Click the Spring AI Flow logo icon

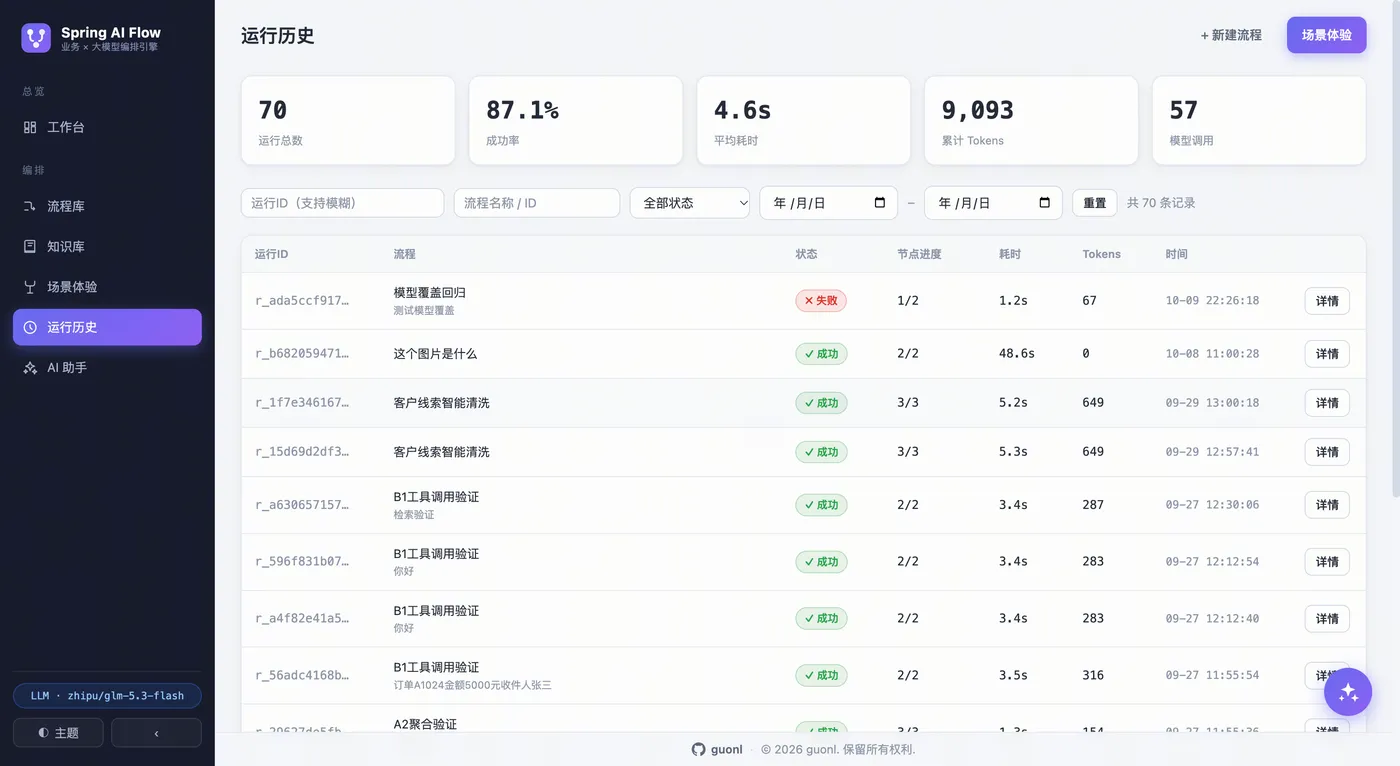[36, 38]
